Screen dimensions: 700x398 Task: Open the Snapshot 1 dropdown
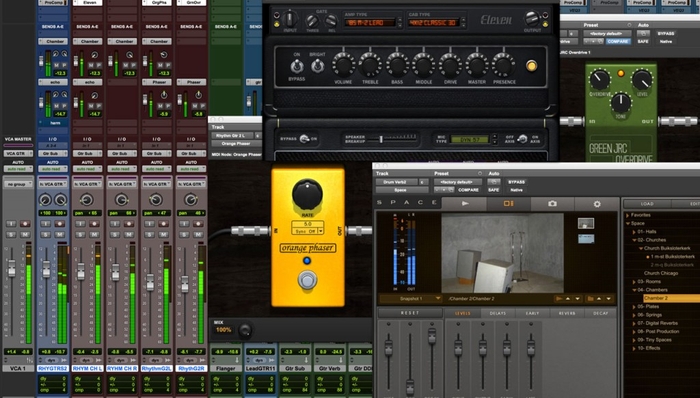[411, 298]
